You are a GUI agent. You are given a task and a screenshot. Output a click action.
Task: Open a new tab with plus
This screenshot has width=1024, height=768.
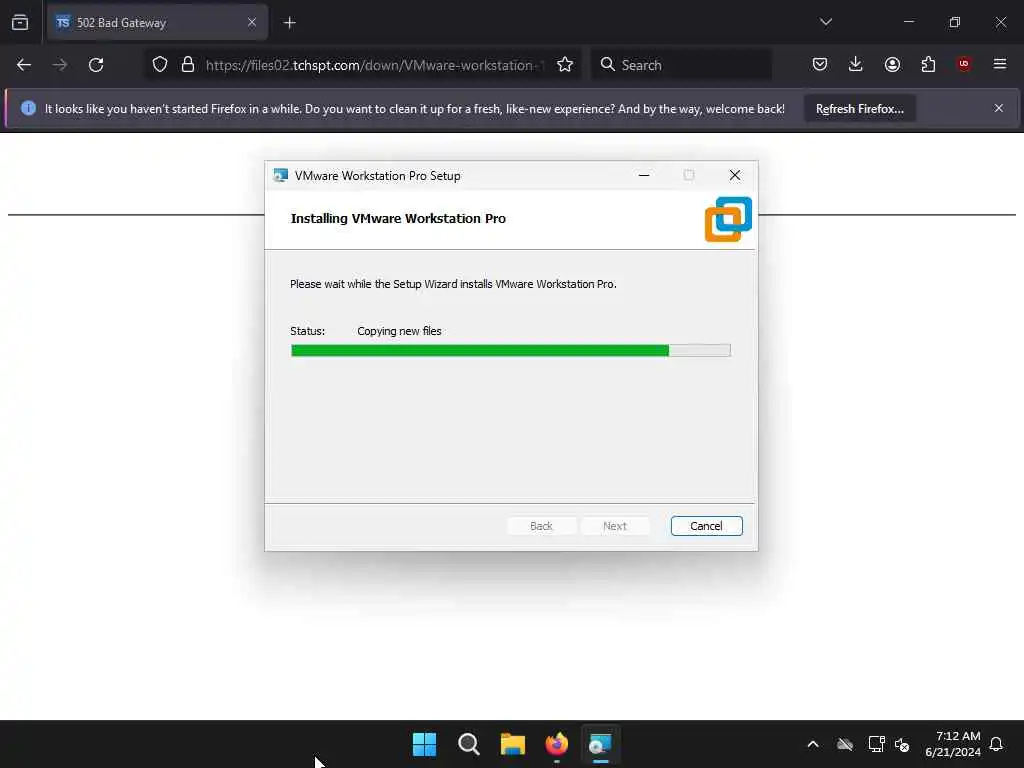coord(289,23)
